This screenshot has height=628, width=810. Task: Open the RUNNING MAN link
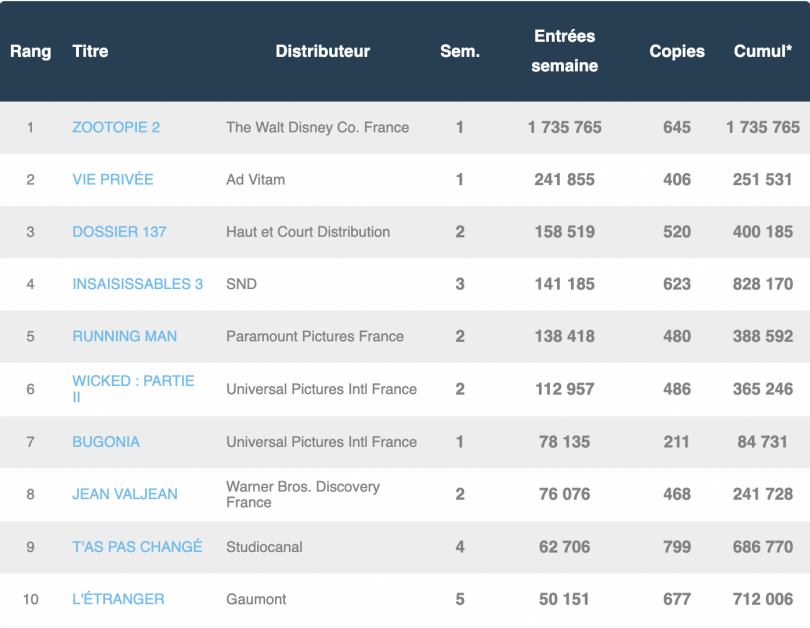(124, 336)
